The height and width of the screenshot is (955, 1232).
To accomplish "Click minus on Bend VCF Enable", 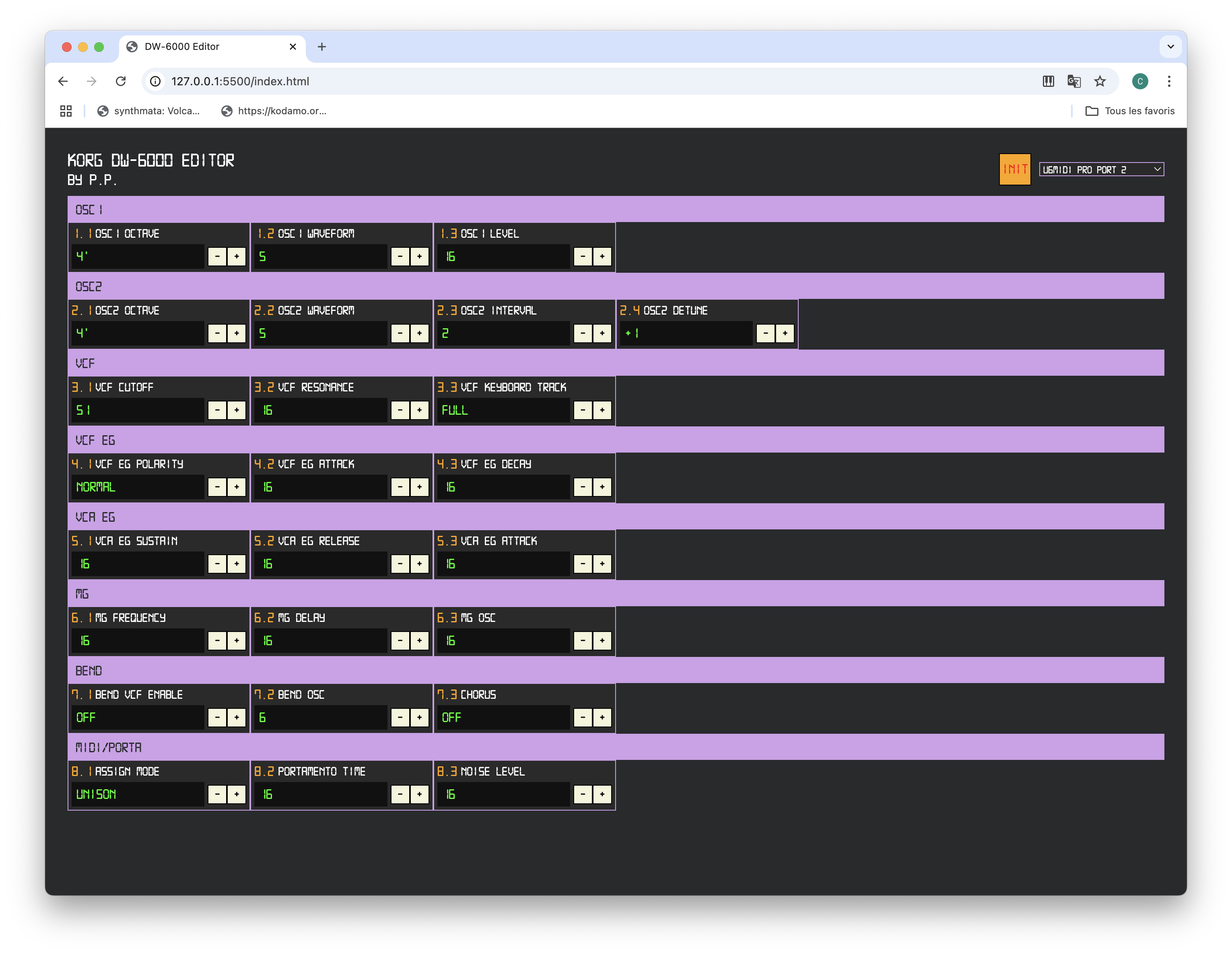I will [x=217, y=718].
